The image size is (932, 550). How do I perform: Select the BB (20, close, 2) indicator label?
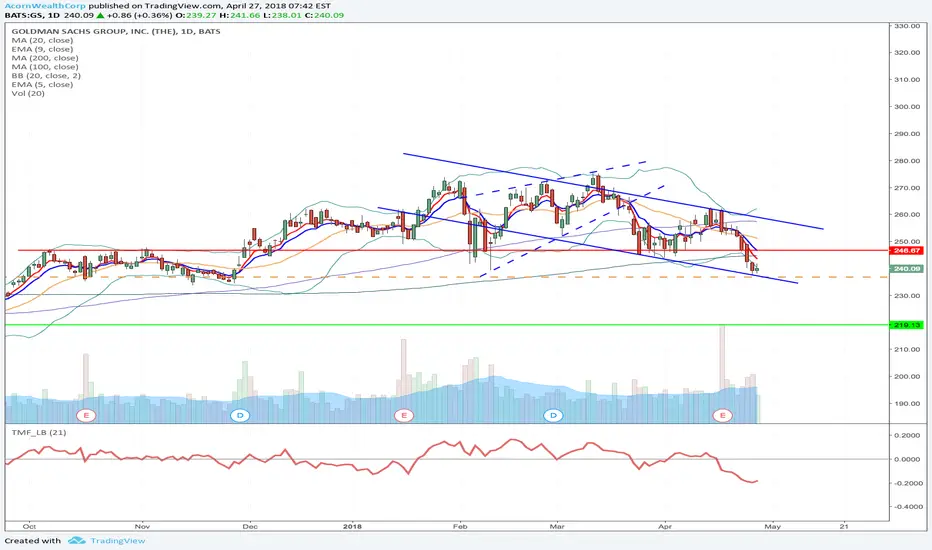coord(46,76)
